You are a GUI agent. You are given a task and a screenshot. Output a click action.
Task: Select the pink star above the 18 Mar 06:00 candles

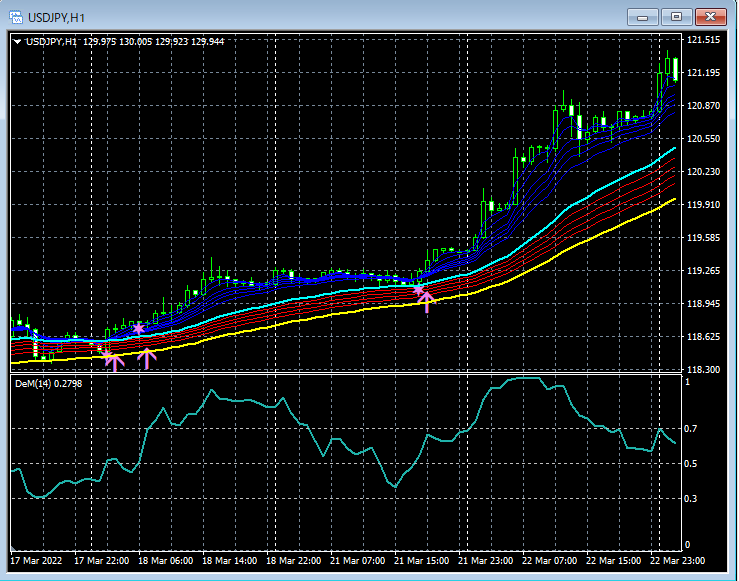[138, 329]
